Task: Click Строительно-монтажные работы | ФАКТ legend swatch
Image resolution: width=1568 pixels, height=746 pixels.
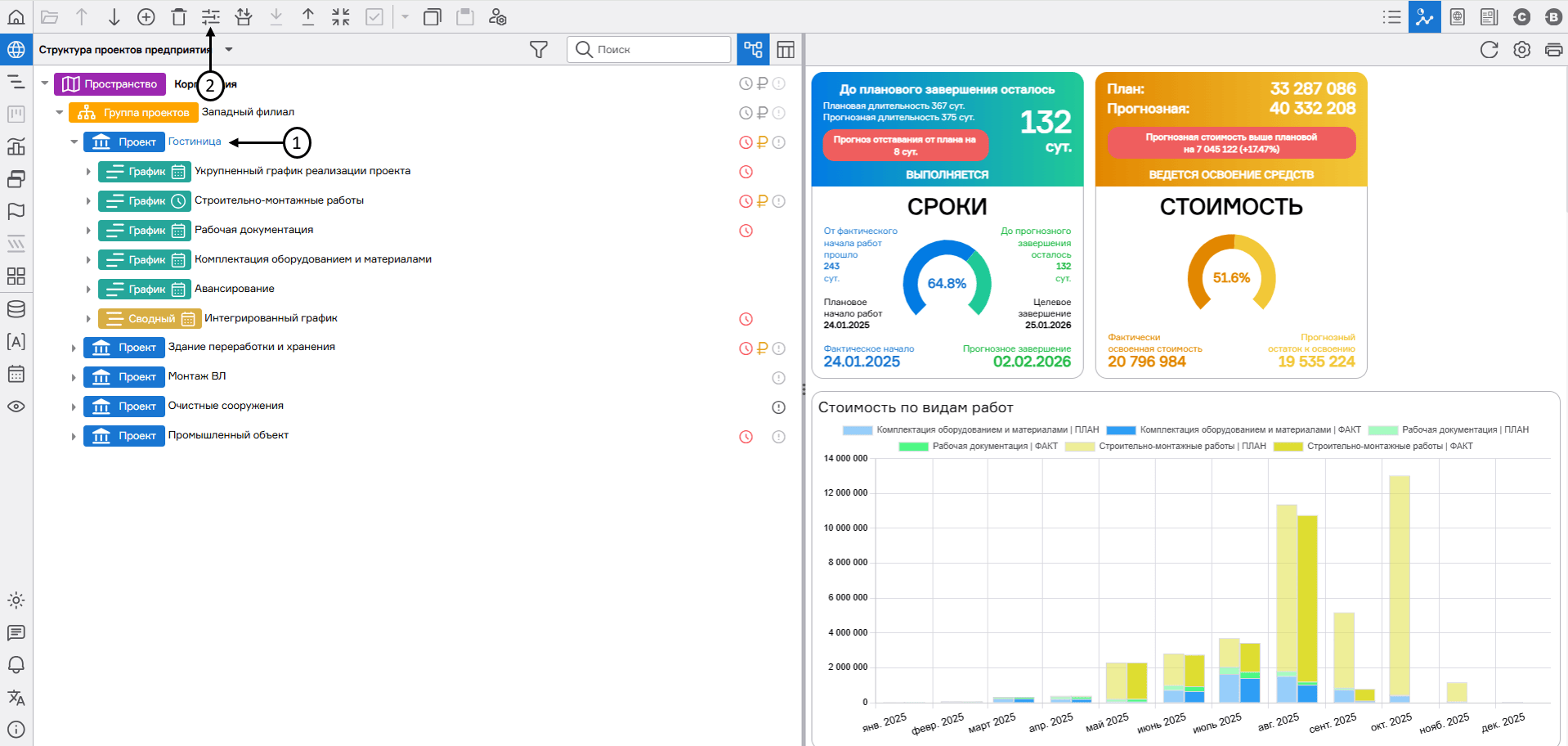Action: [1288, 447]
